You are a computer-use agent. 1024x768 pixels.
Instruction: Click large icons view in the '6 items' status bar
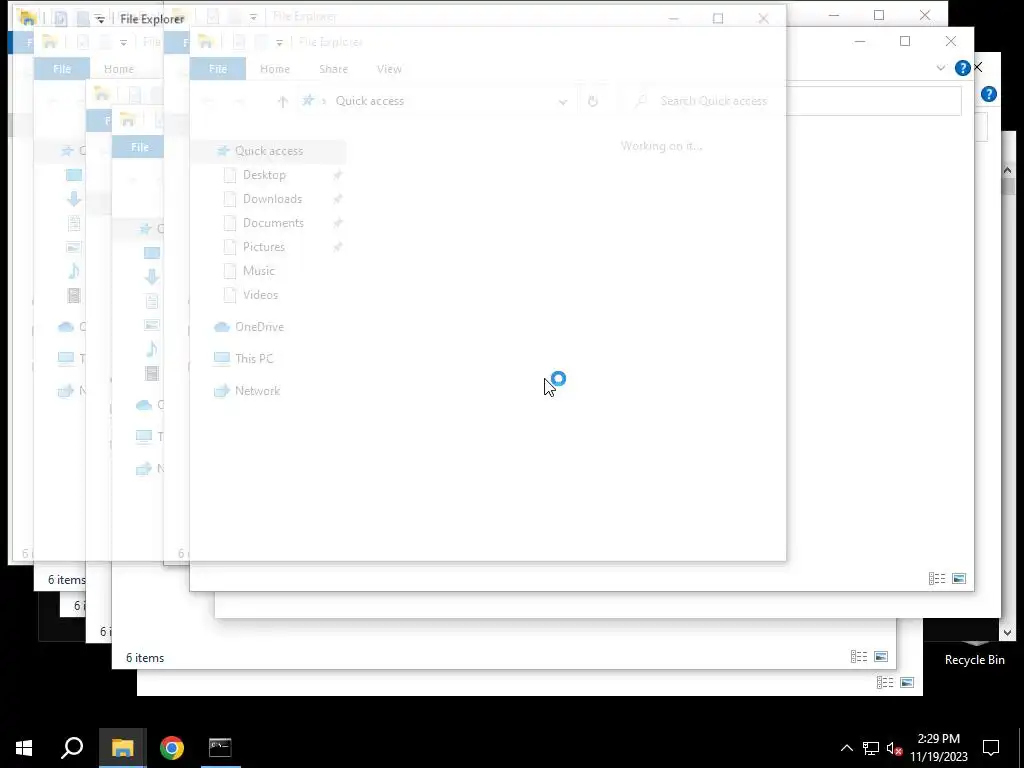(880, 657)
